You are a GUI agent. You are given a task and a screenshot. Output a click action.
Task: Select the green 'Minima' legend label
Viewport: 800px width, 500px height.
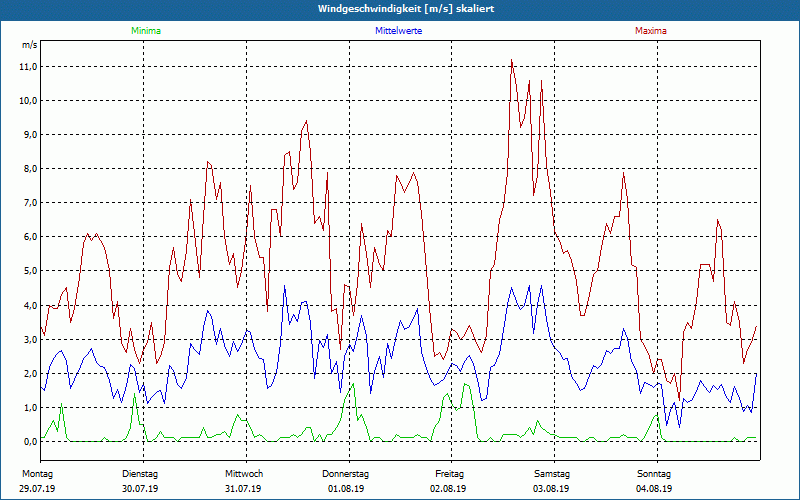point(146,31)
